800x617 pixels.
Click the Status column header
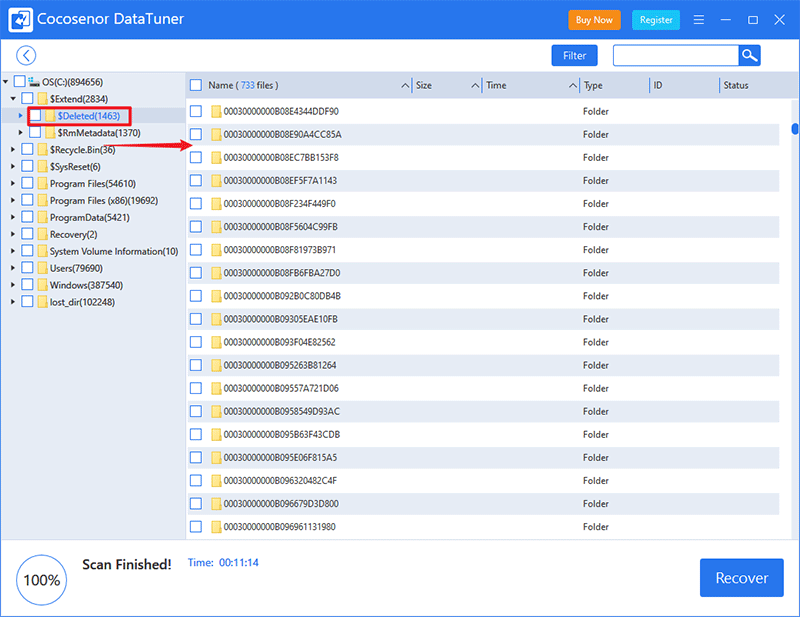click(x=736, y=85)
